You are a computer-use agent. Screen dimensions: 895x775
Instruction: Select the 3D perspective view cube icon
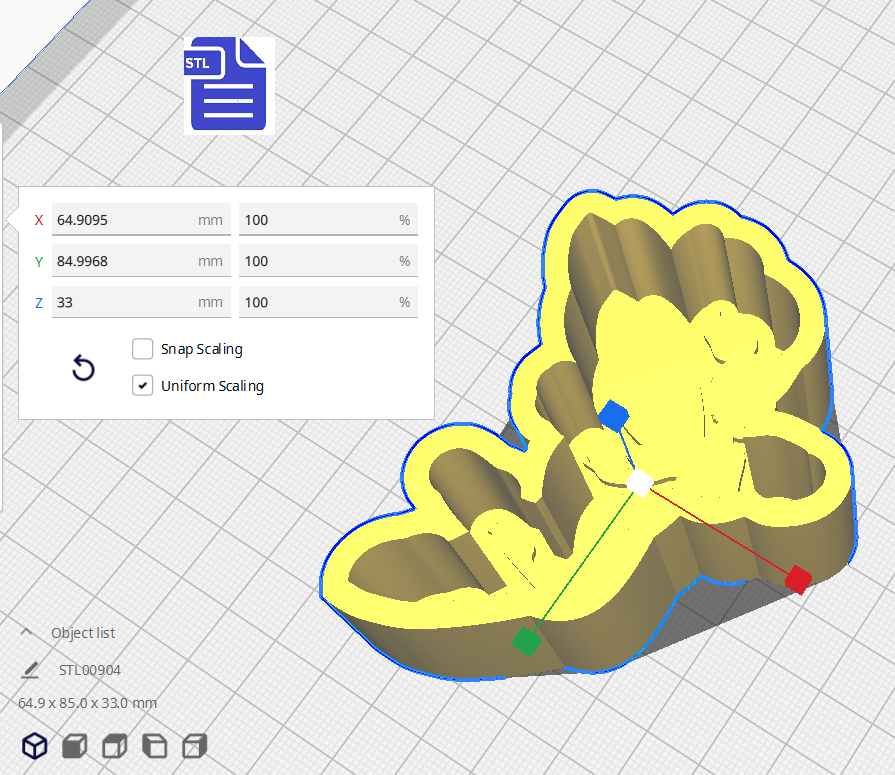(x=35, y=746)
